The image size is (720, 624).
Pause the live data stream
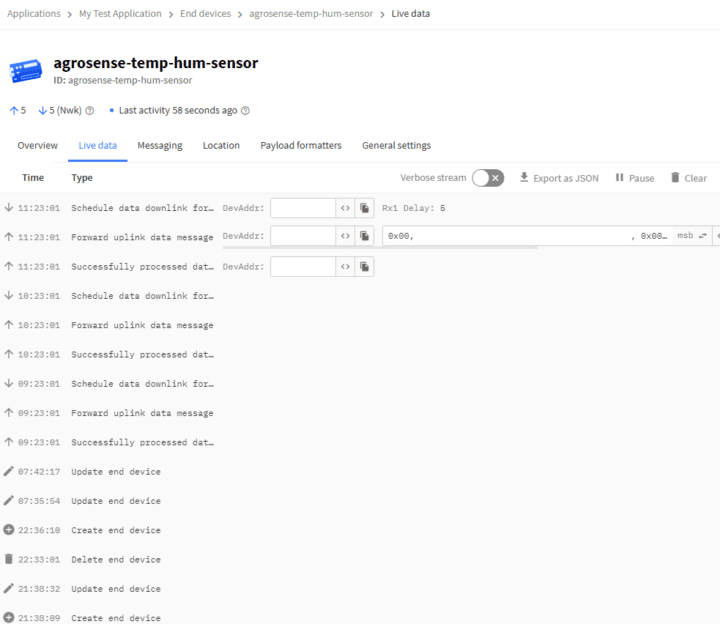pos(634,178)
